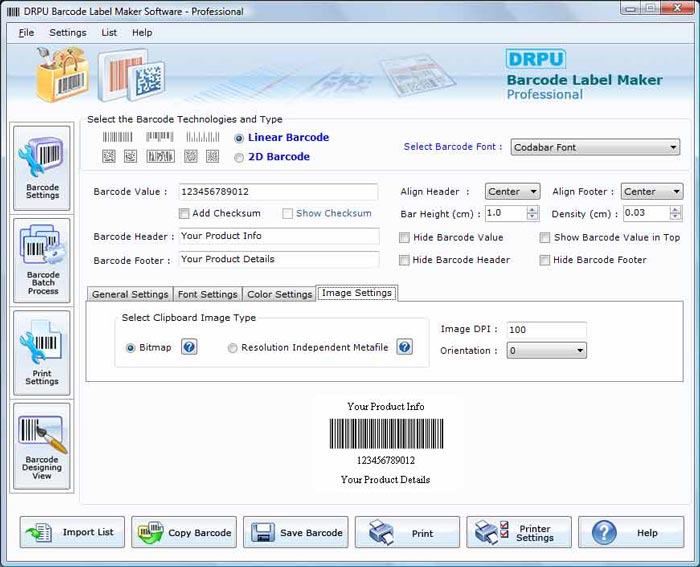Open Print Settings from the sidebar
Image resolution: width=700 pixels, height=567 pixels.
42,353
